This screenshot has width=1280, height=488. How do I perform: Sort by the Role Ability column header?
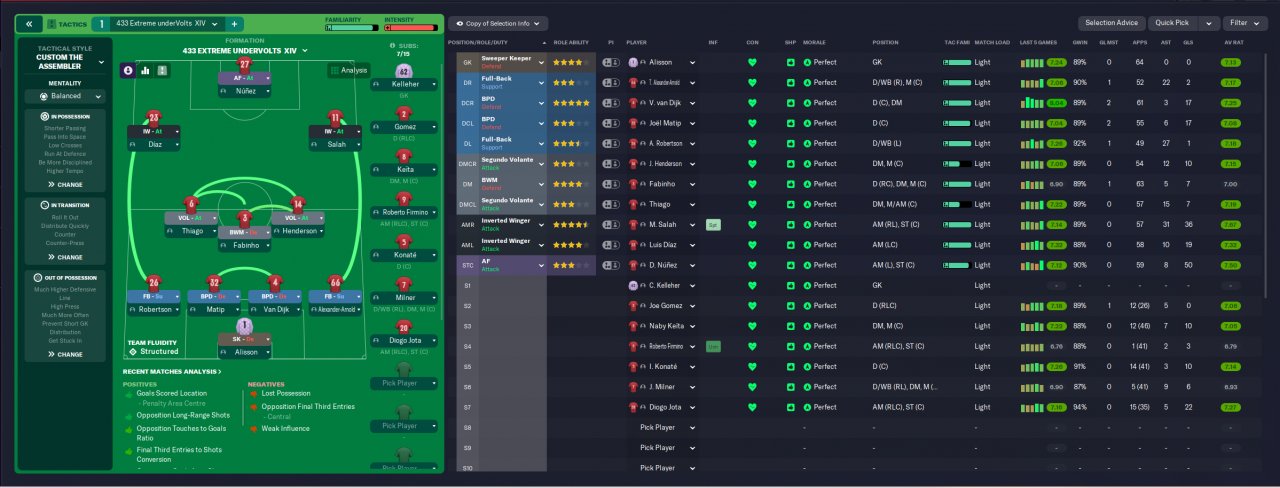click(x=573, y=43)
